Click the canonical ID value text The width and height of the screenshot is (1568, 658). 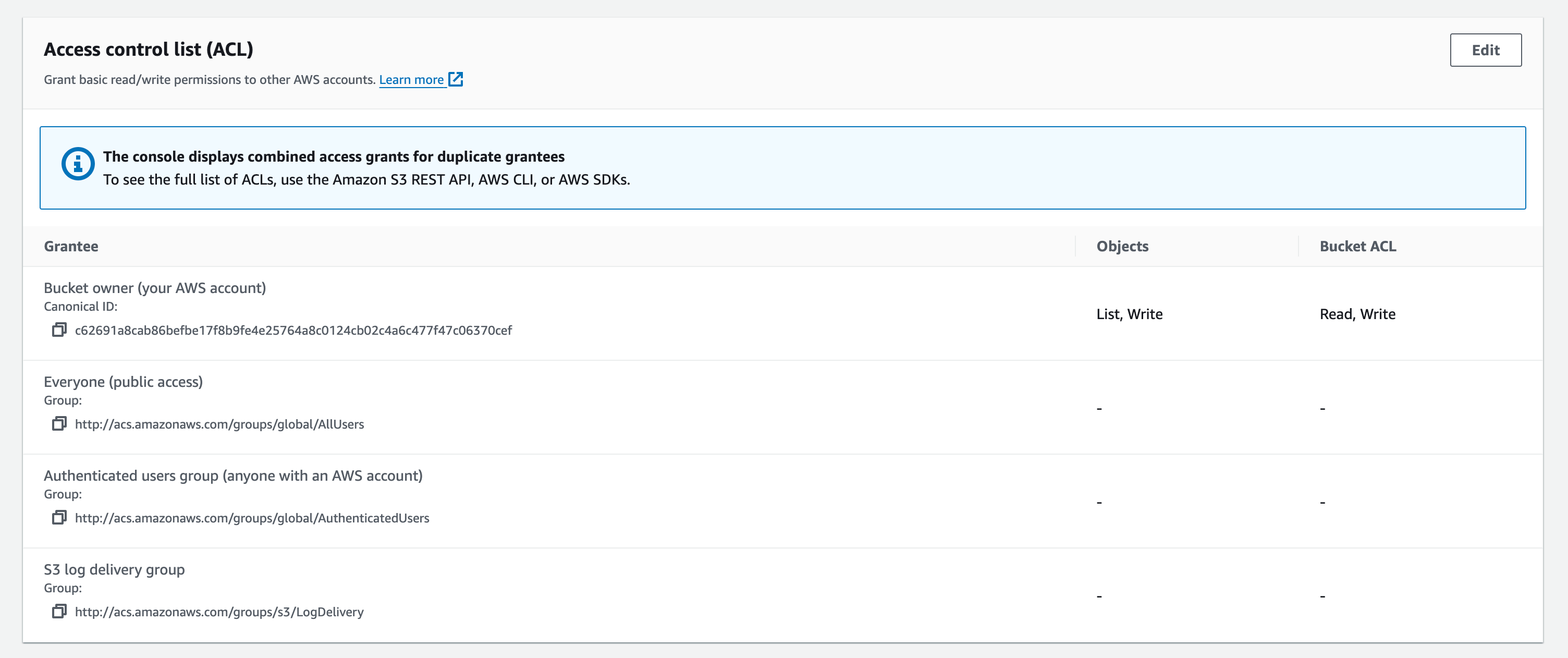coord(293,330)
